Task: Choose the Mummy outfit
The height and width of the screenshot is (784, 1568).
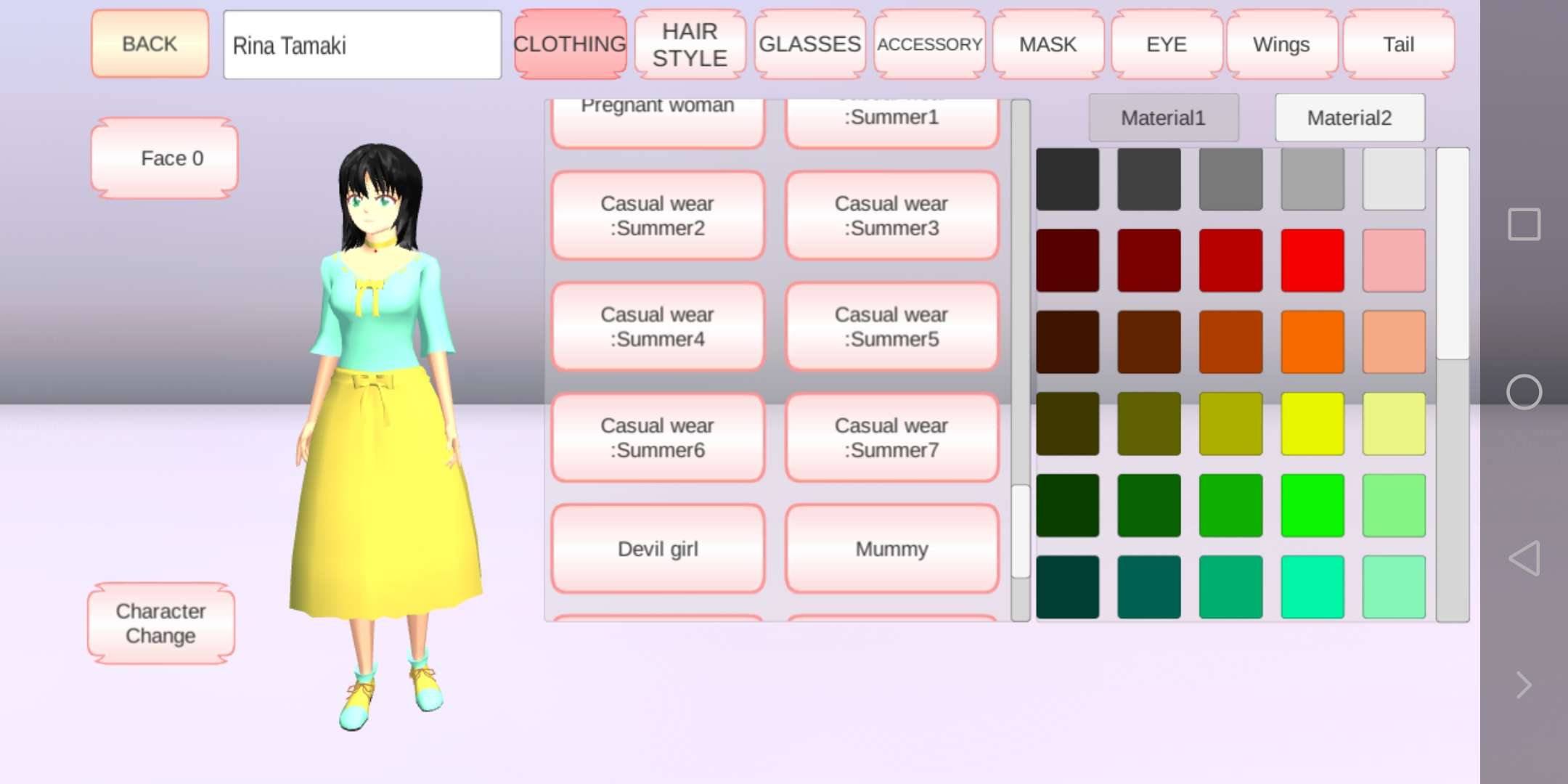Action: pyautogui.click(x=891, y=549)
